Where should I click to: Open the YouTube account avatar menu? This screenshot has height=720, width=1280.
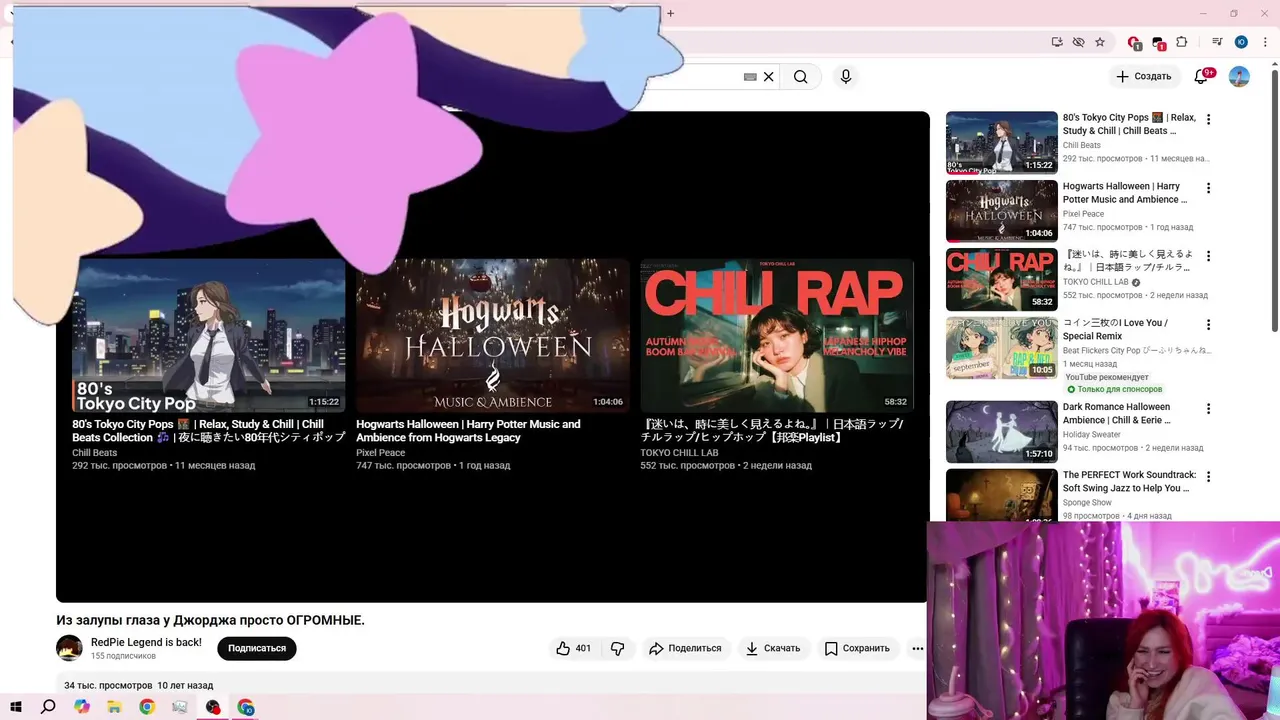1239,76
